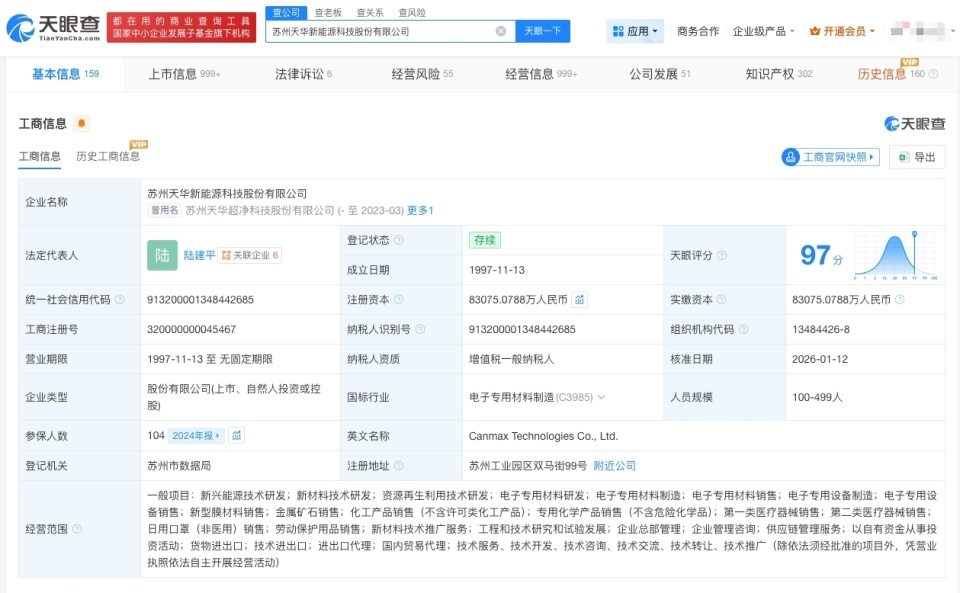Click the help icon beside 注册资本 label
960x593 pixels.
(399, 300)
